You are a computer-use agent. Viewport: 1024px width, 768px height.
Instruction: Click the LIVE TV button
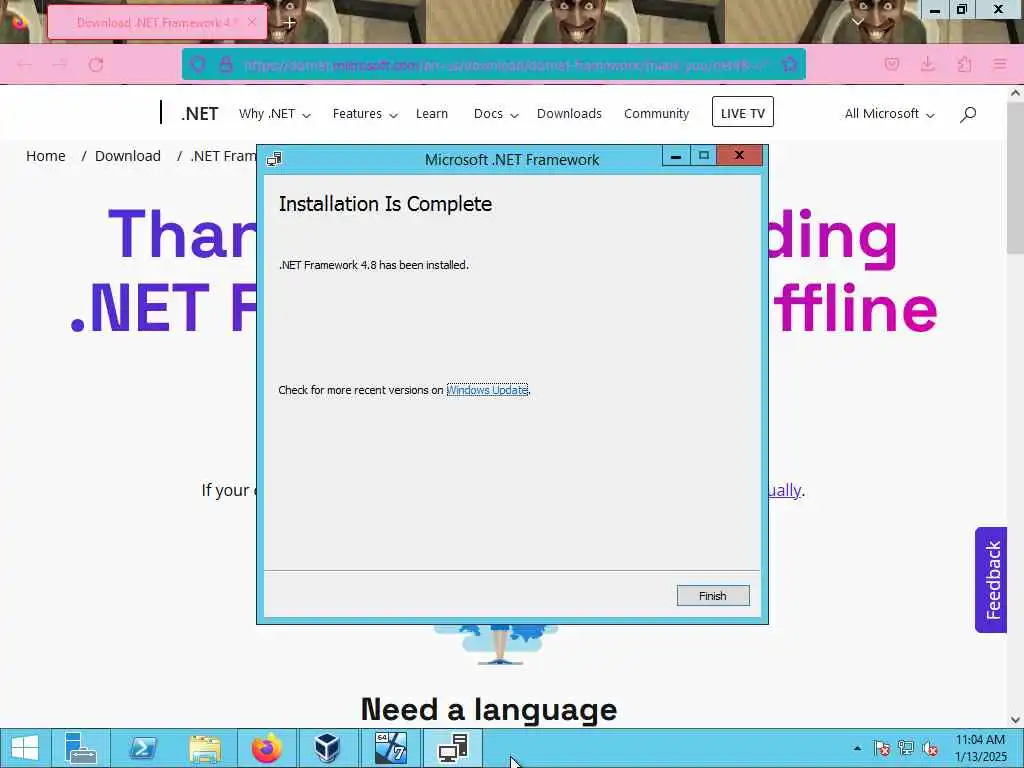(743, 112)
